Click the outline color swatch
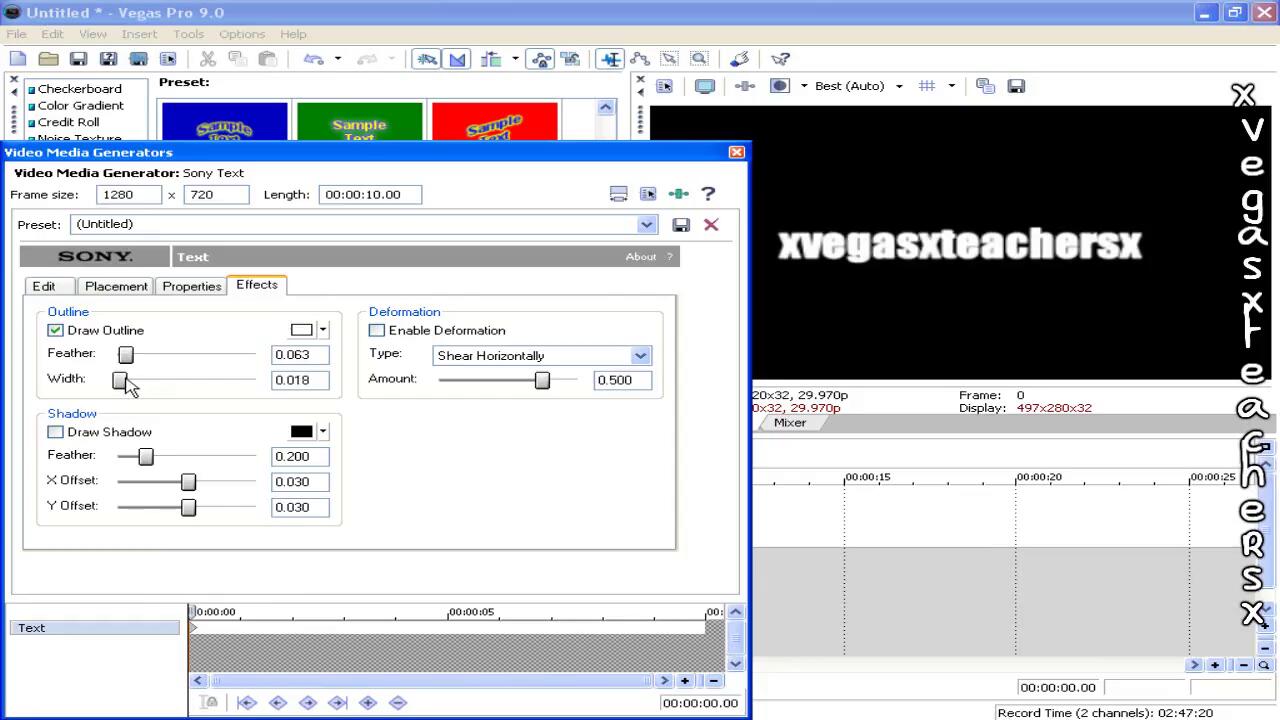Screen dimensions: 1280x720 point(301,330)
